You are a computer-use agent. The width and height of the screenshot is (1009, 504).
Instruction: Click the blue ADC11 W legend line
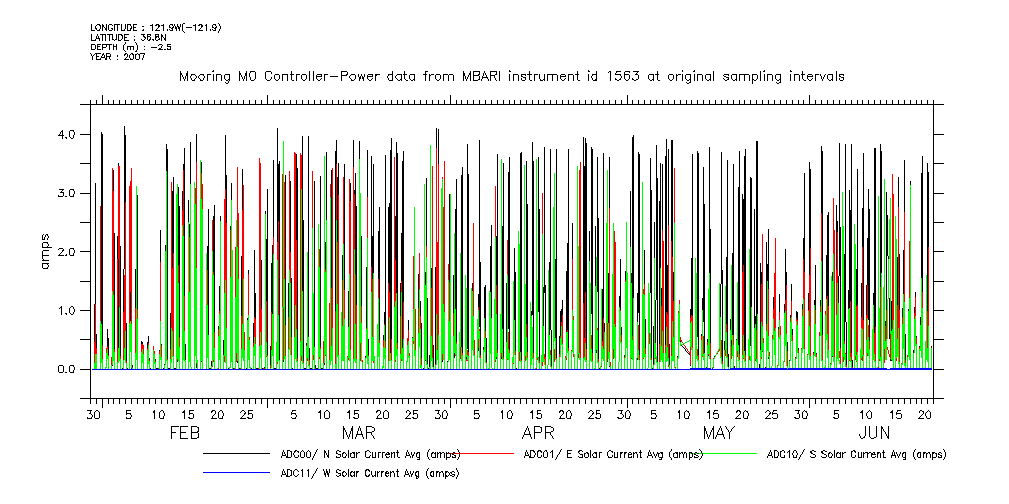pos(236,472)
